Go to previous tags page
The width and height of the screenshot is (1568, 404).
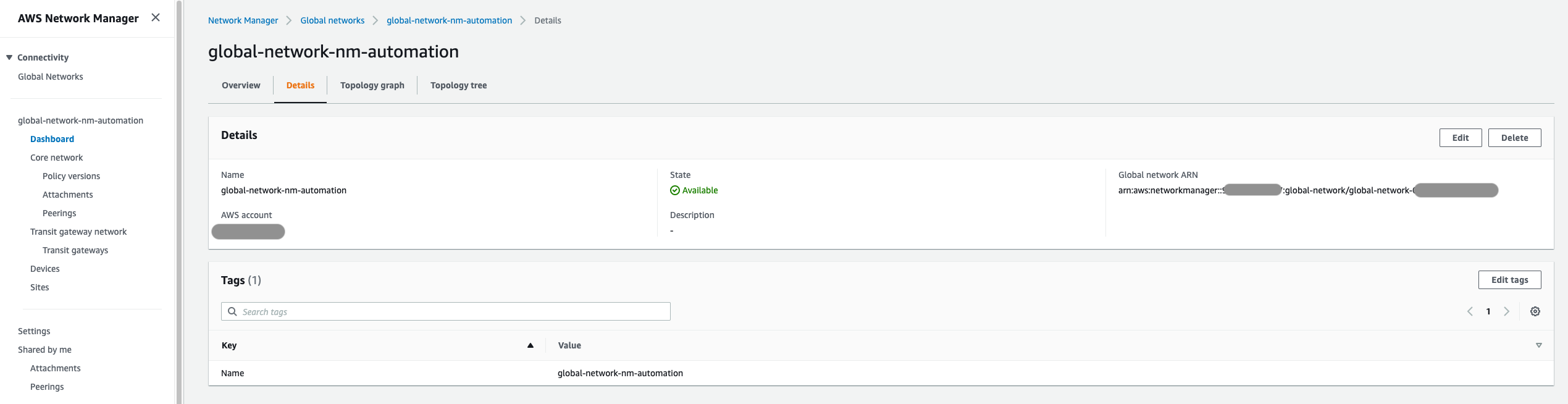click(1470, 311)
